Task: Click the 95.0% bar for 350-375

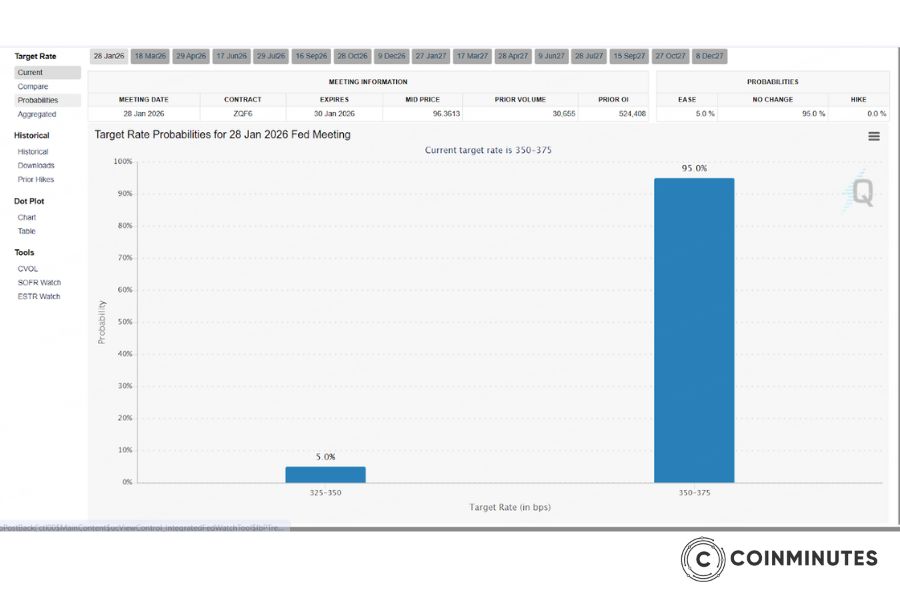Action: 694,330
